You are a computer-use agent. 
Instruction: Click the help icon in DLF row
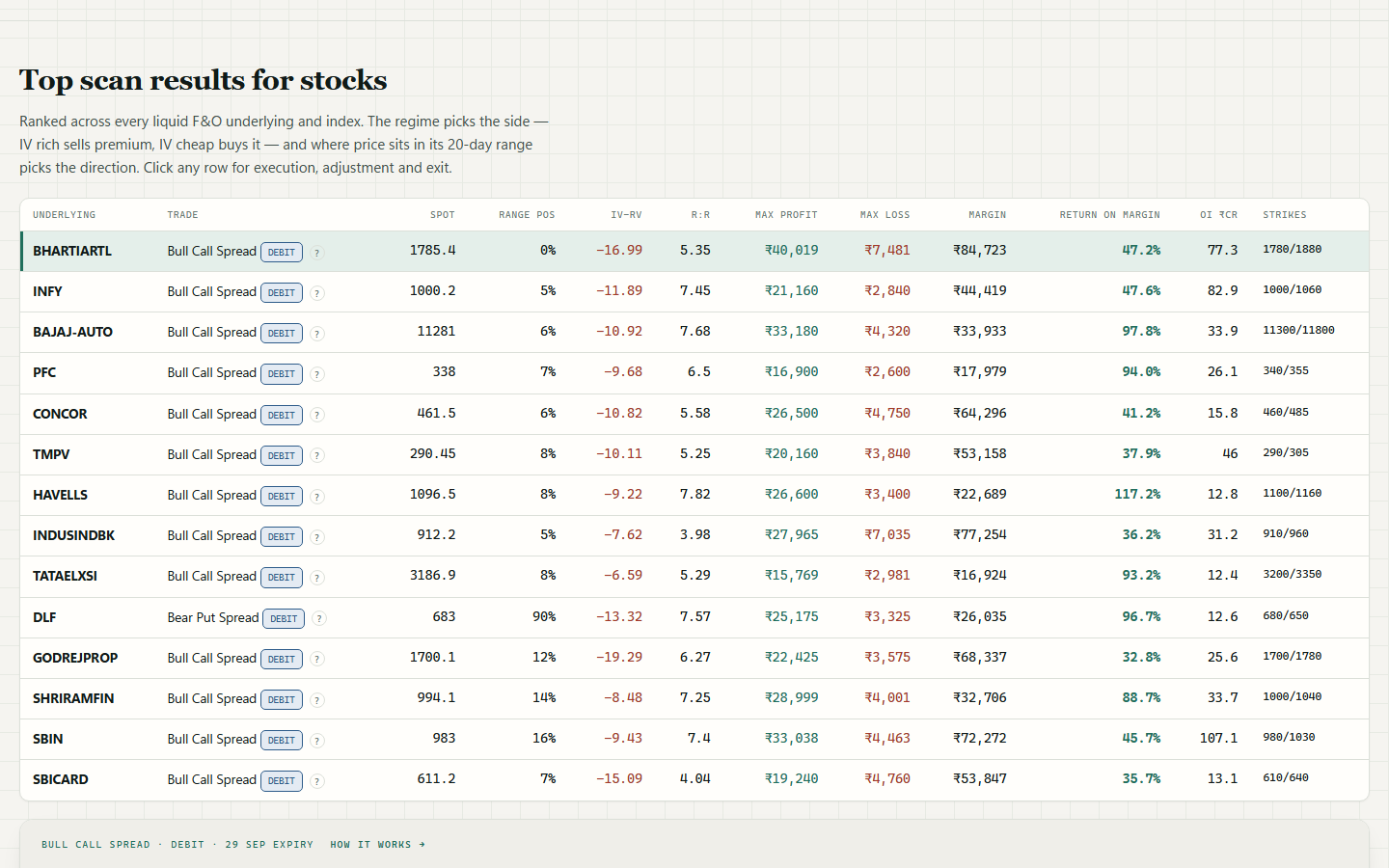point(319,619)
